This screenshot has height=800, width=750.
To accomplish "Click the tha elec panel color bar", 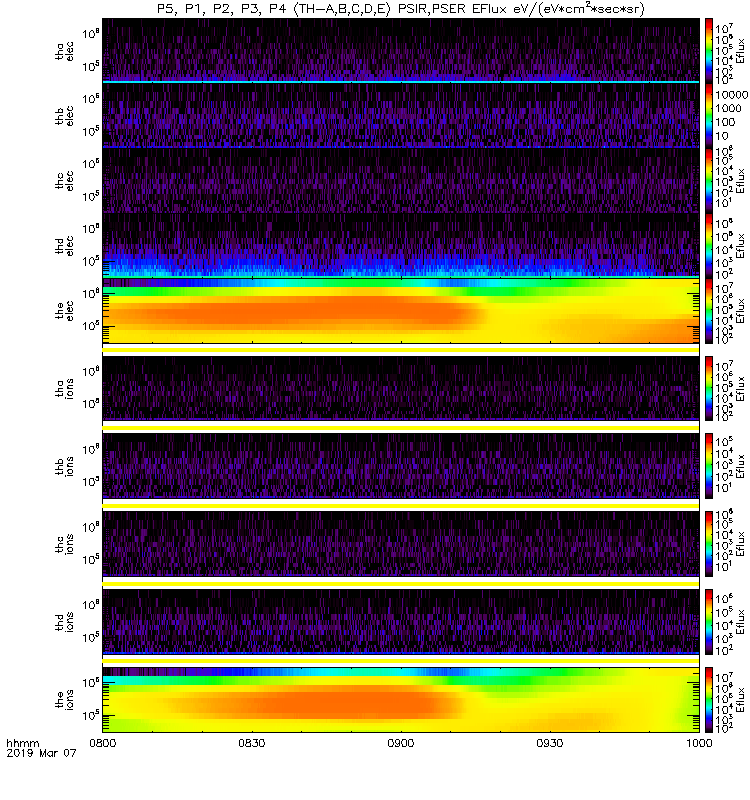I will coord(709,51).
